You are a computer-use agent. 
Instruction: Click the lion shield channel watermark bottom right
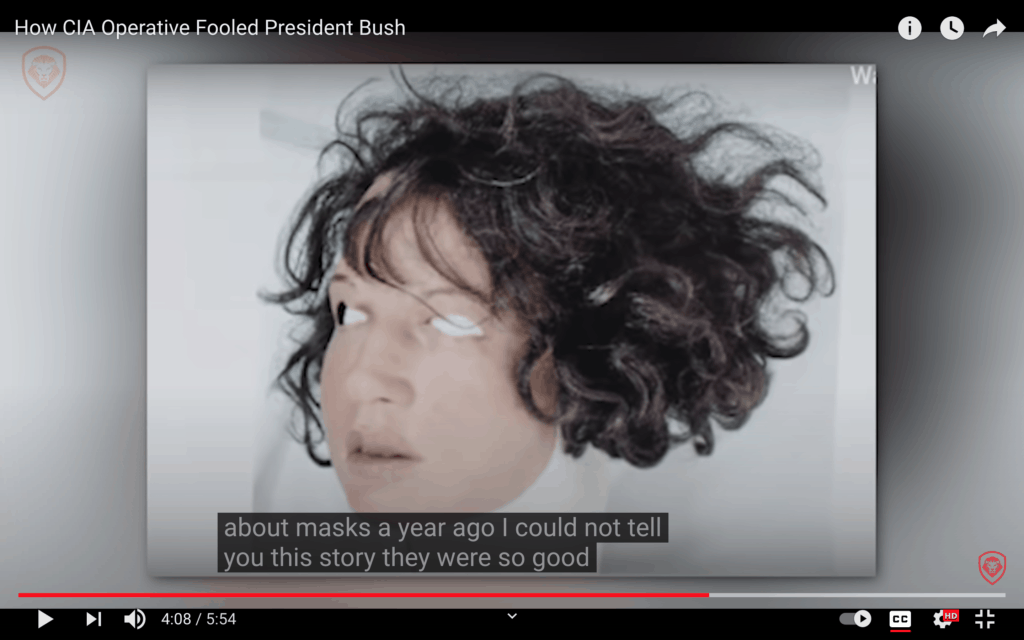[992, 568]
